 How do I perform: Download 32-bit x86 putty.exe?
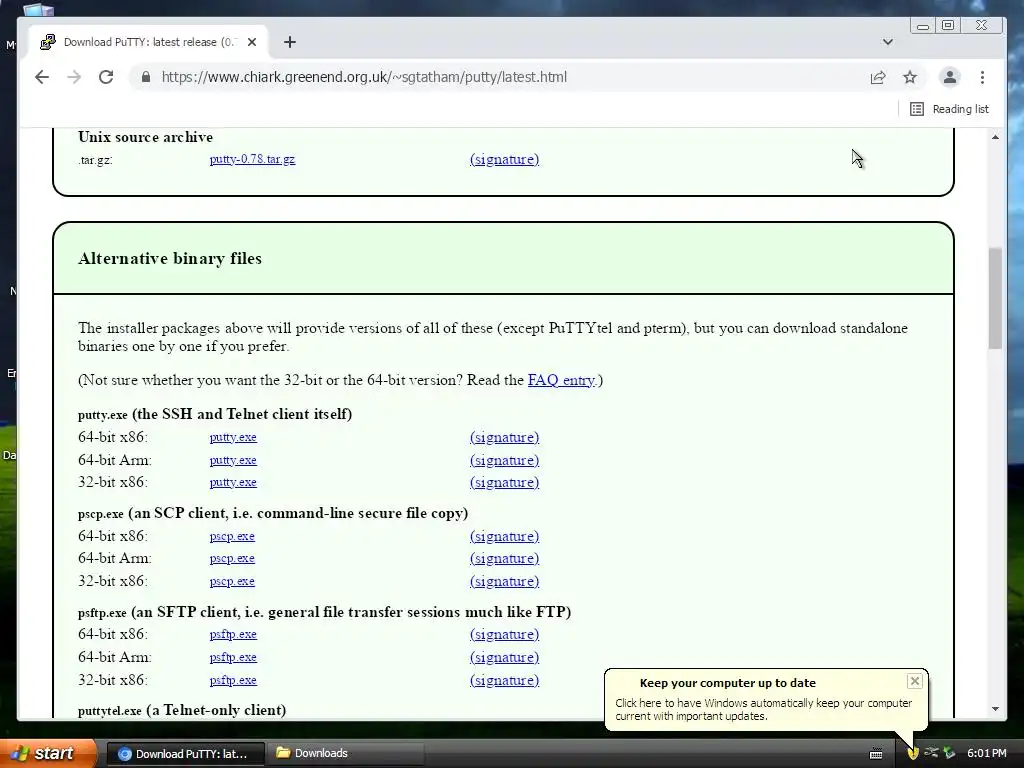pos(233,483)
